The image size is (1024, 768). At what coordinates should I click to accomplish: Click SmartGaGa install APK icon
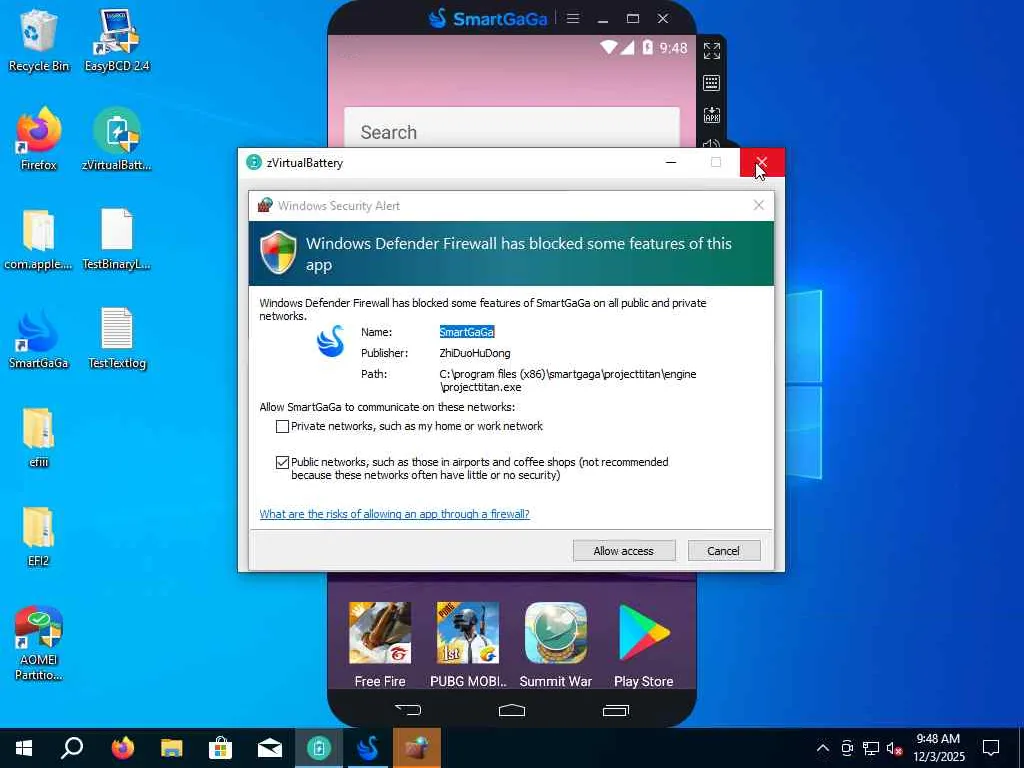click(x=711, y=116)
